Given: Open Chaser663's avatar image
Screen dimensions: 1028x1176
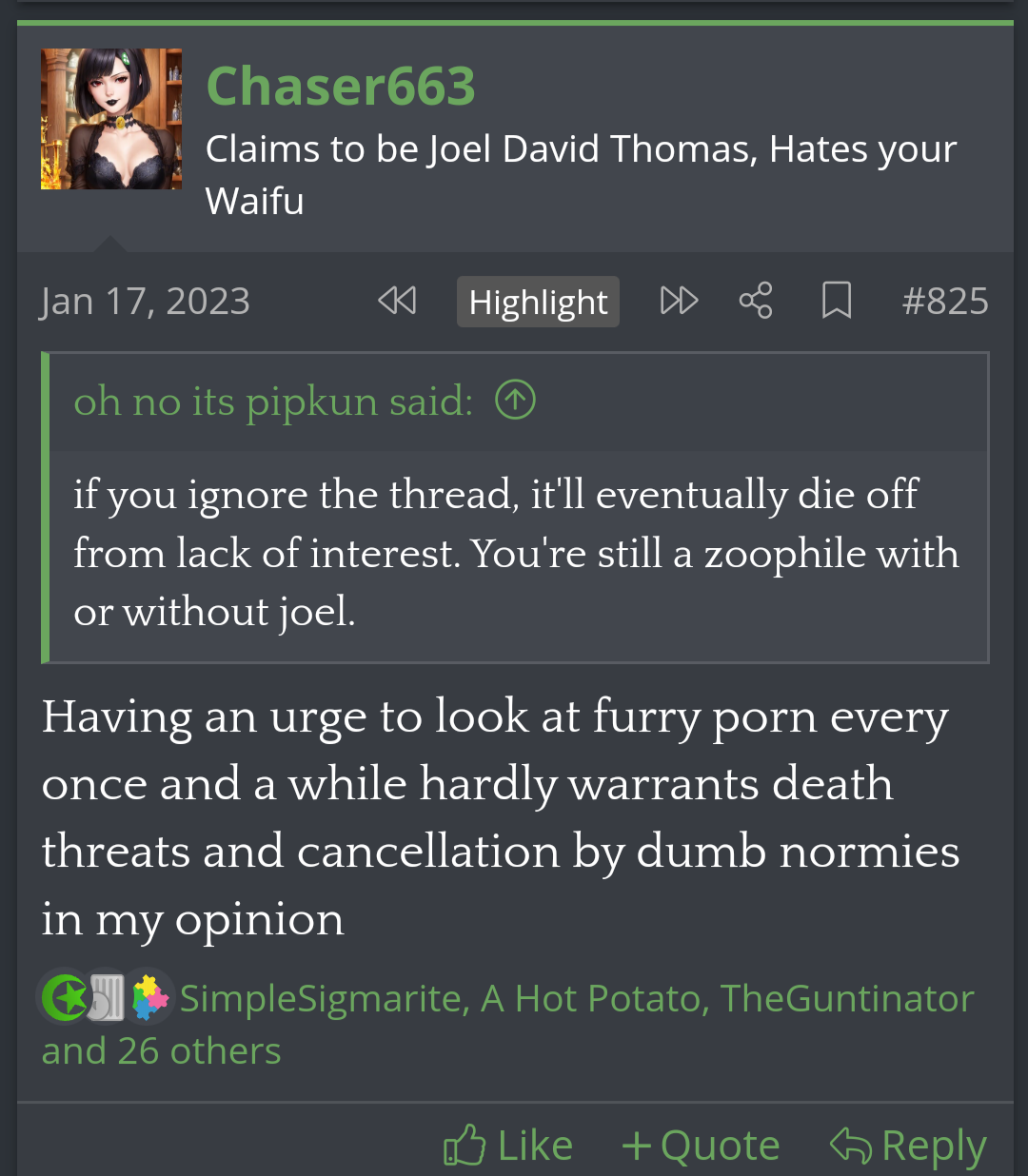Looking at the screenshot, I should coord(111,119).
